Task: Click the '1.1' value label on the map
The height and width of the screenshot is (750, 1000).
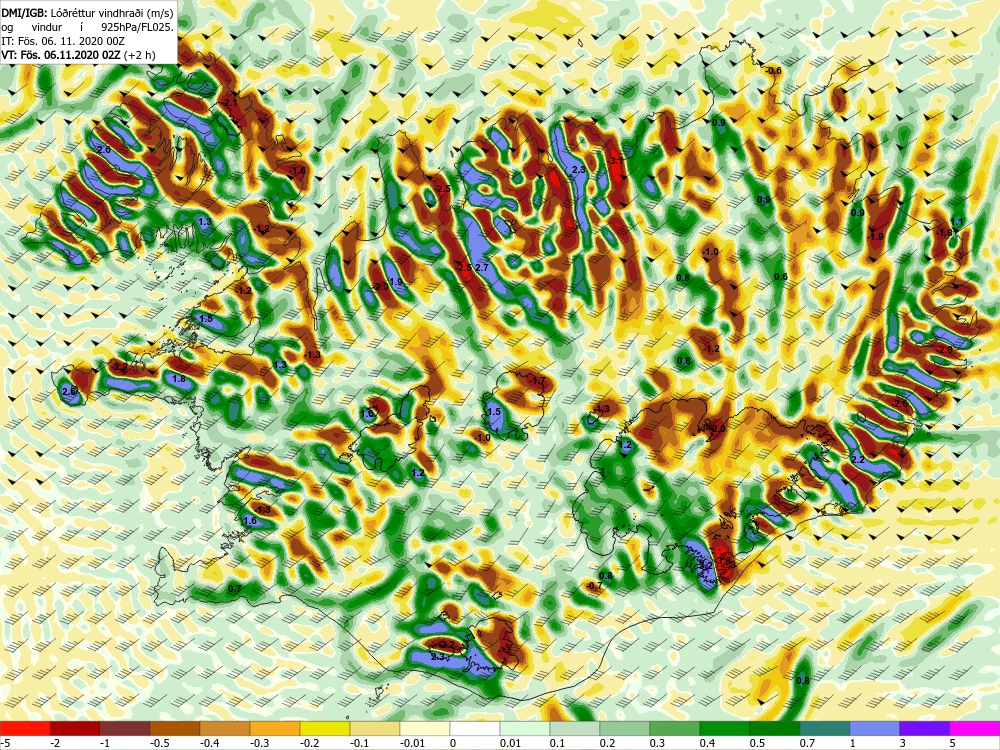Action: point(957,221)
